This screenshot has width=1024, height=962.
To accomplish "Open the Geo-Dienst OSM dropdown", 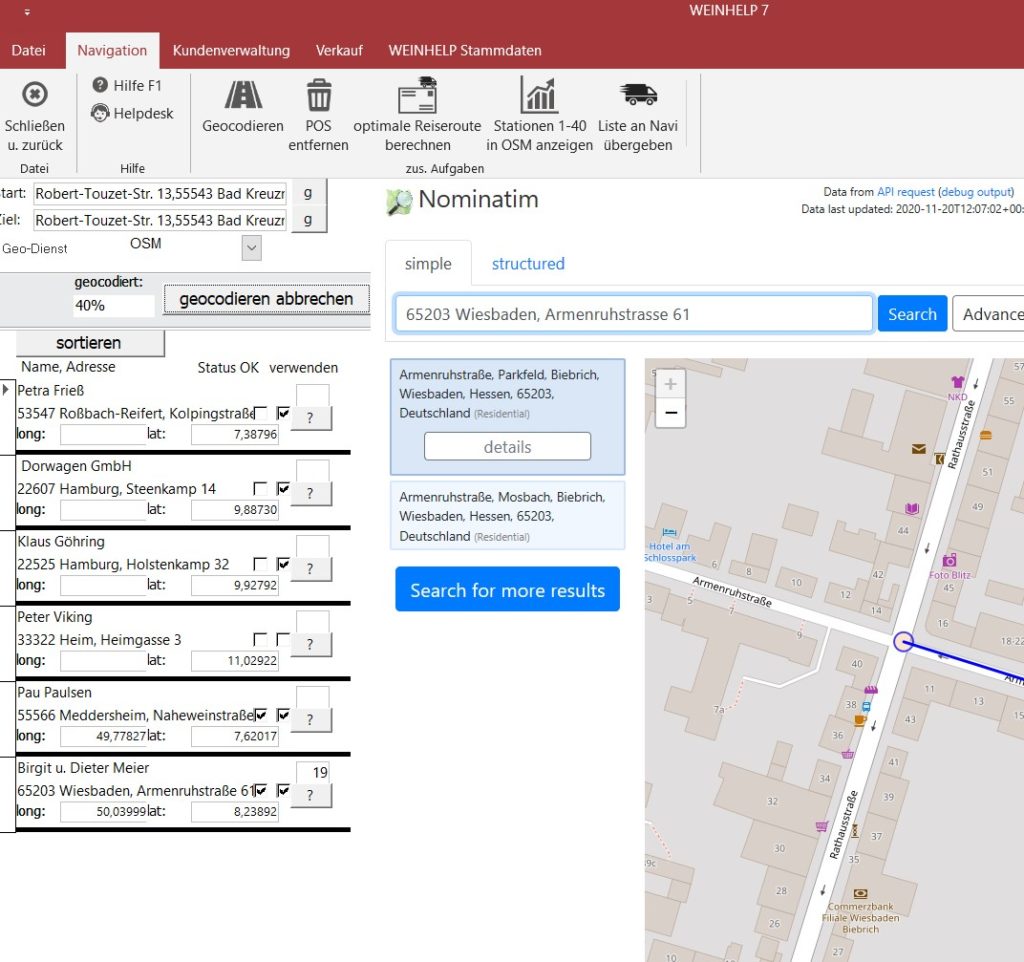I will pos(251,248).
